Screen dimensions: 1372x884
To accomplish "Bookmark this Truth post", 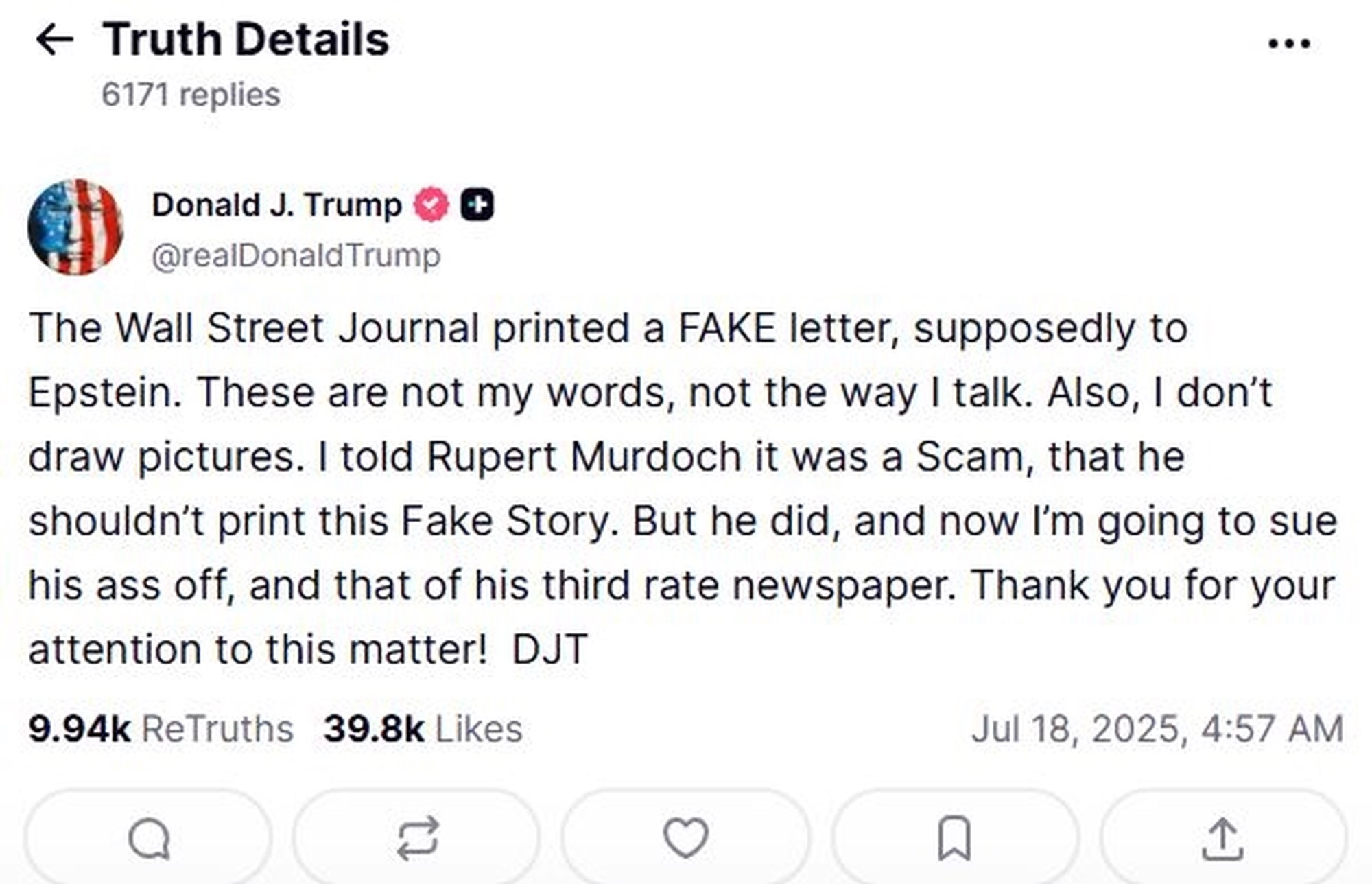I will click(954, 838).
